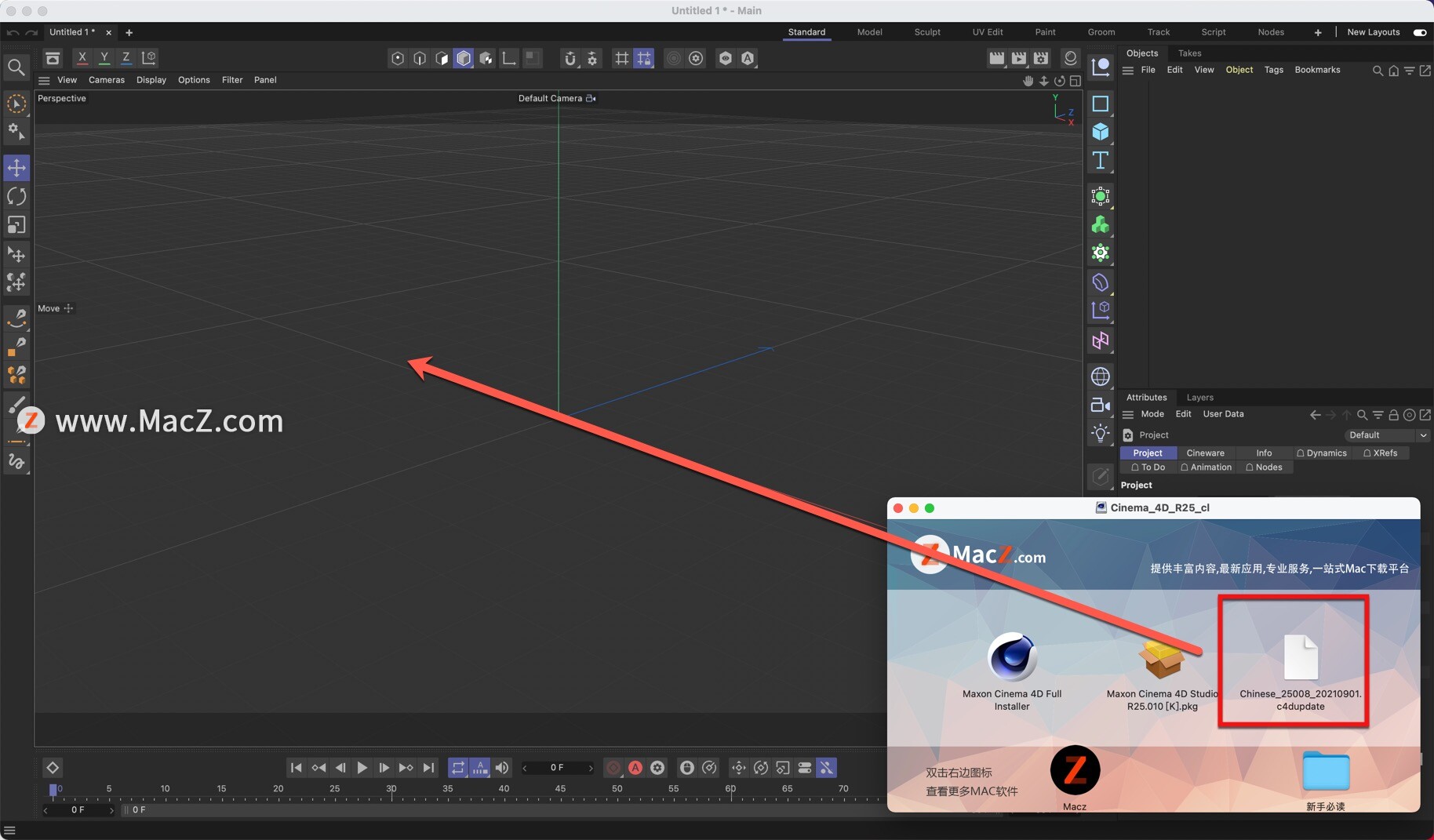The image size is (1434, 840).
Task: Open the Default preset dropdown
Action: point(1386,435)
